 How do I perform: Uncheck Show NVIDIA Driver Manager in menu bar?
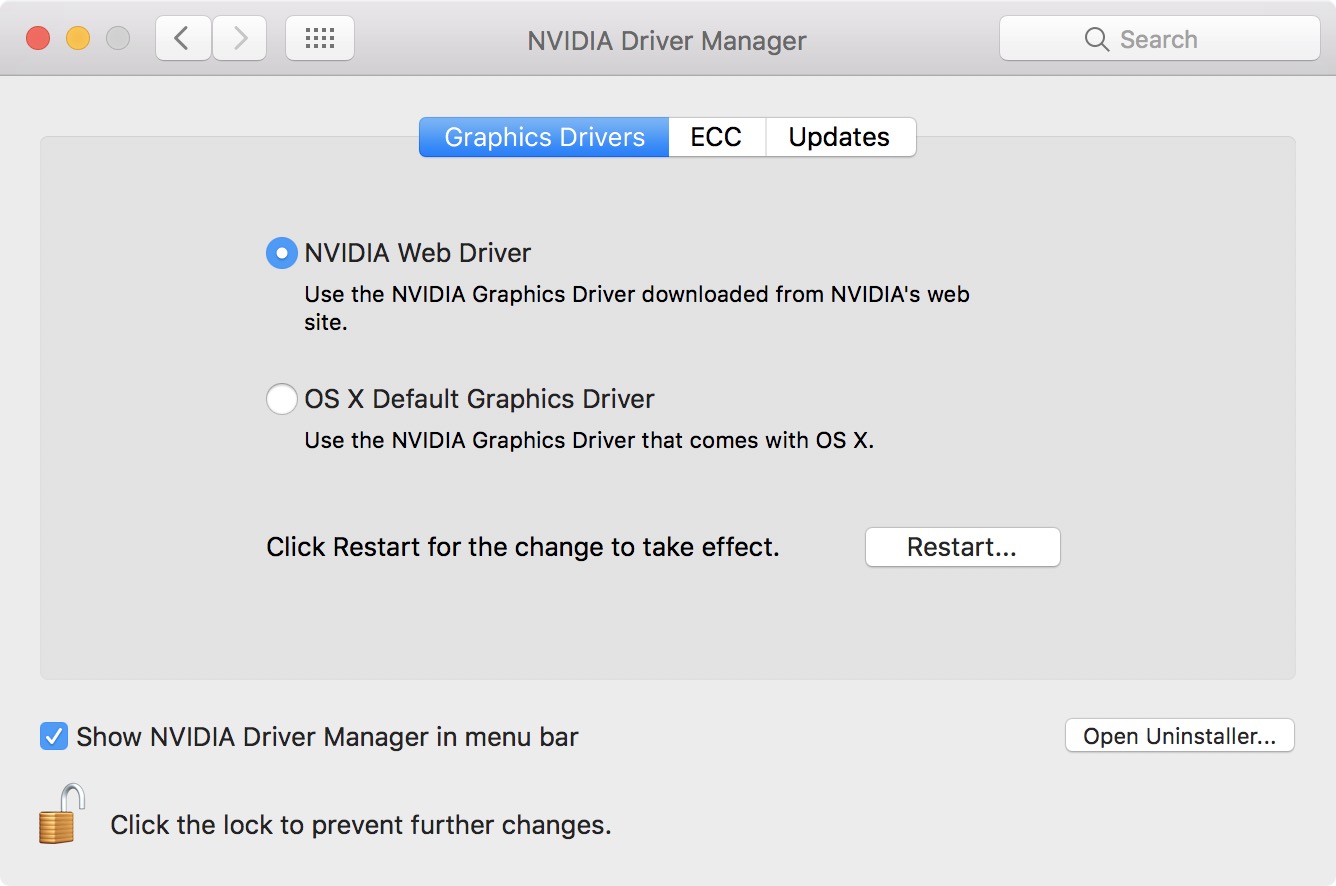pyautogui.click(x=53, y=737)
